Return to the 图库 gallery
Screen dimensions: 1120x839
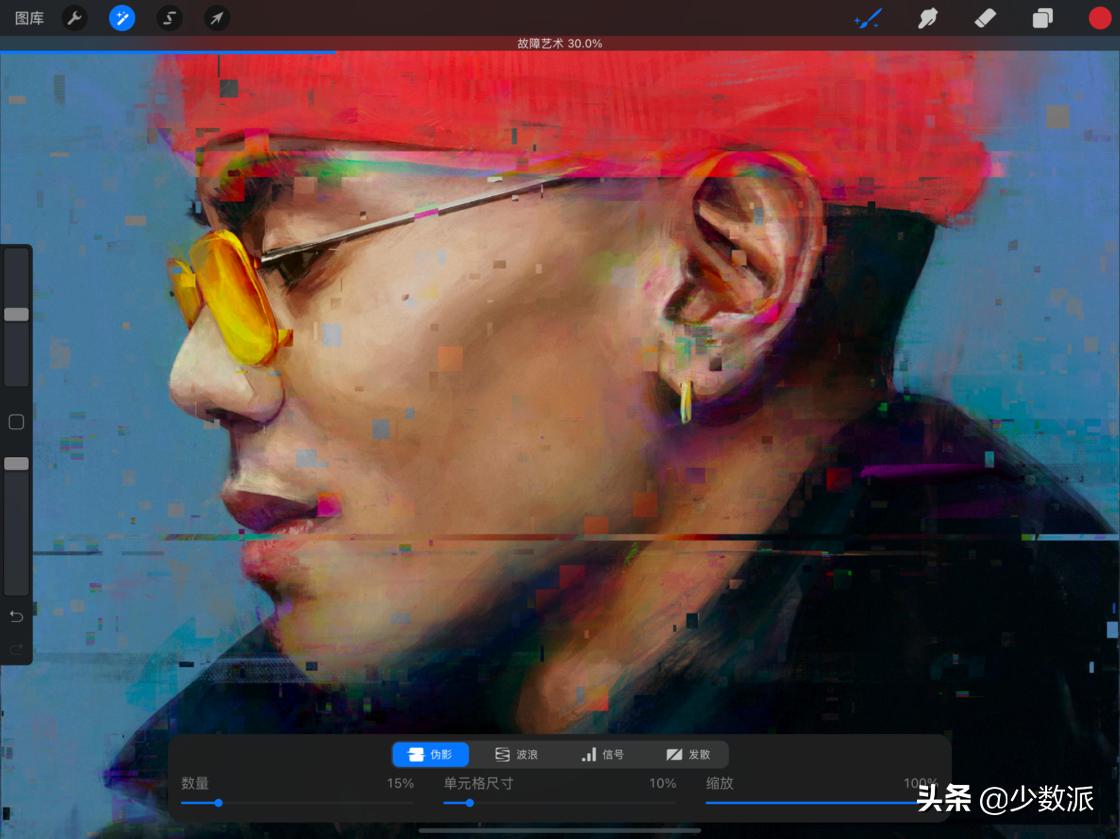click(29, 18)
